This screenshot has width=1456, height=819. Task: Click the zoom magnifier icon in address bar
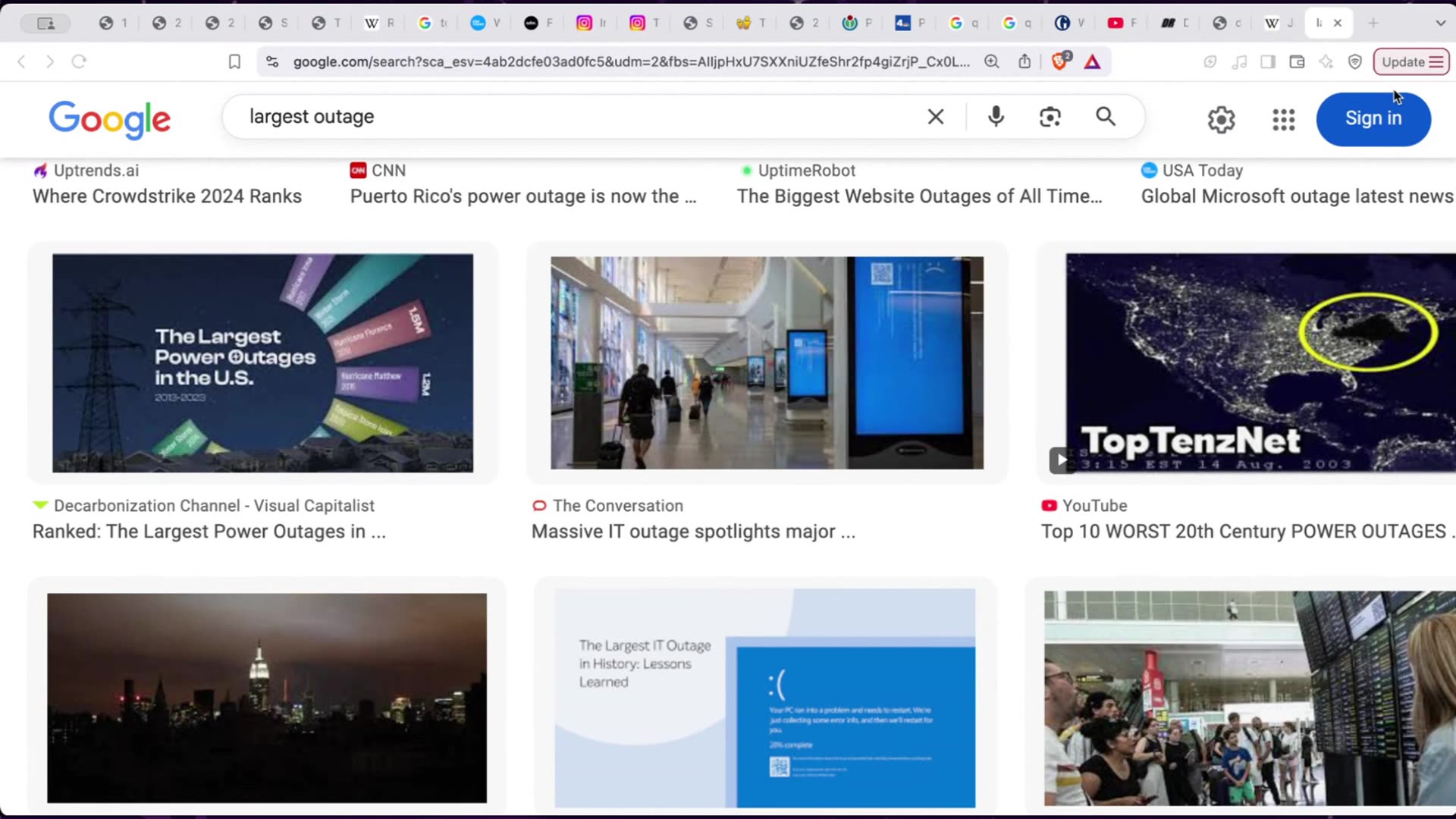pos(992,61)
